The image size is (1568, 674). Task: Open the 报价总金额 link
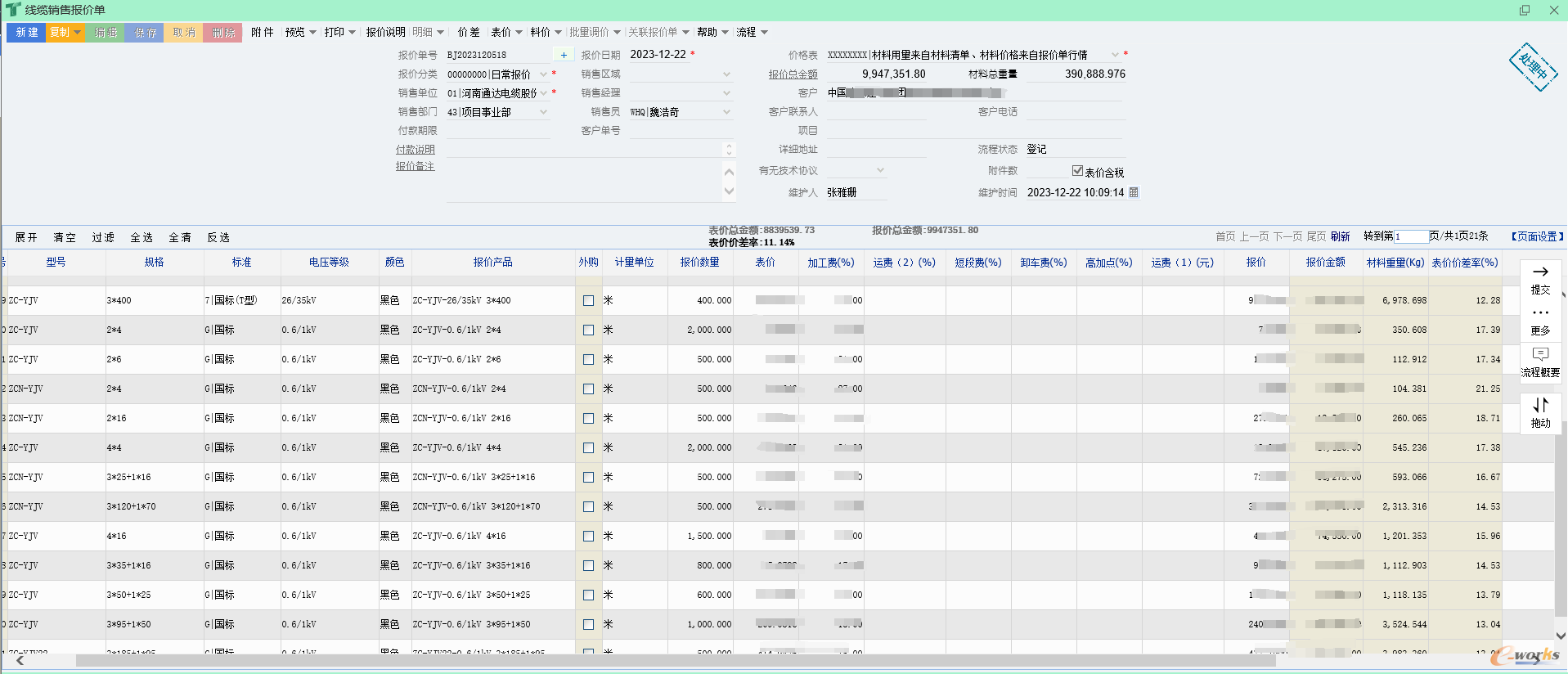click(x=793, y=74)
